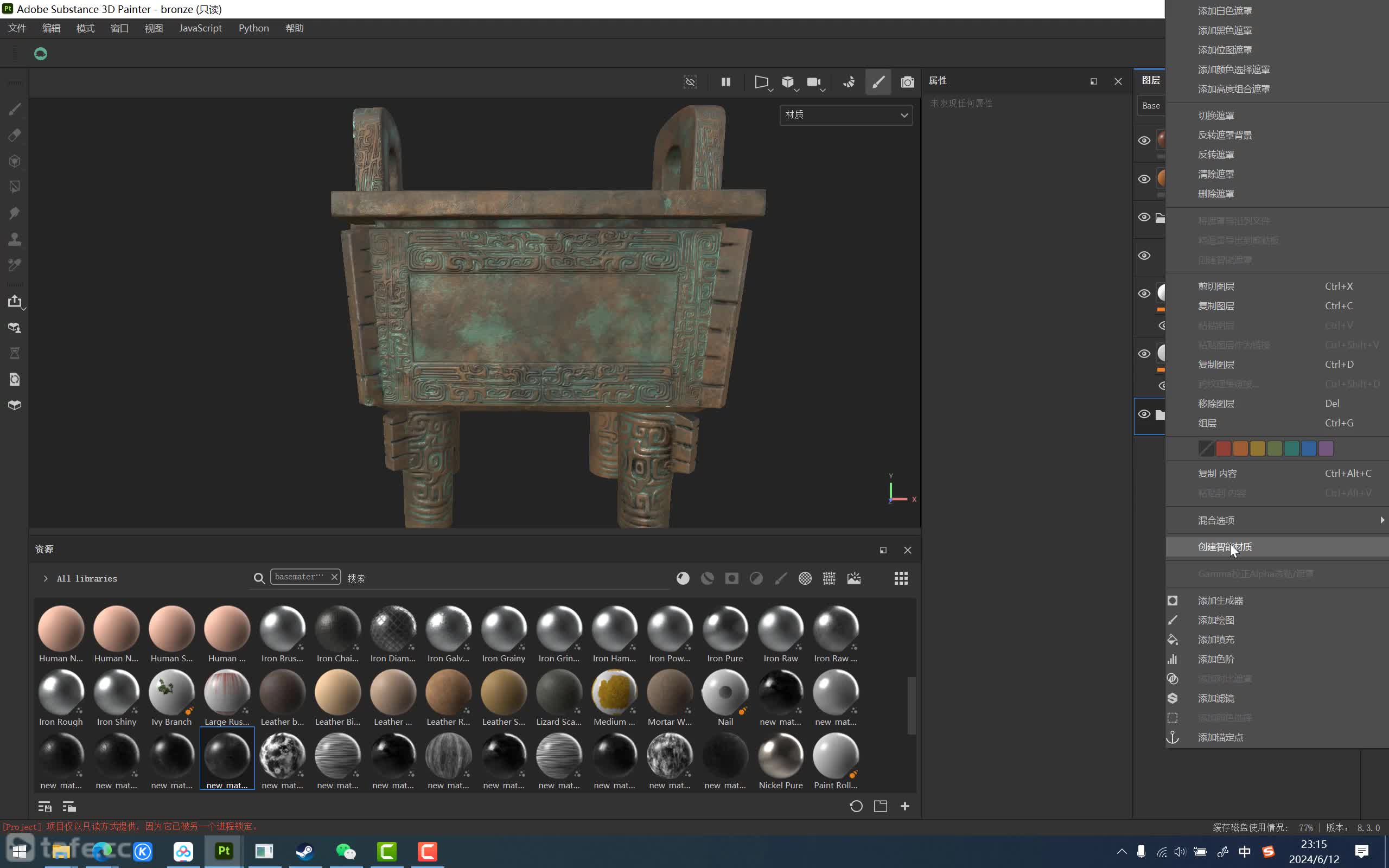
Task: Toggle visibility eye beside dark brown sphere layer
Action: 1144,141
